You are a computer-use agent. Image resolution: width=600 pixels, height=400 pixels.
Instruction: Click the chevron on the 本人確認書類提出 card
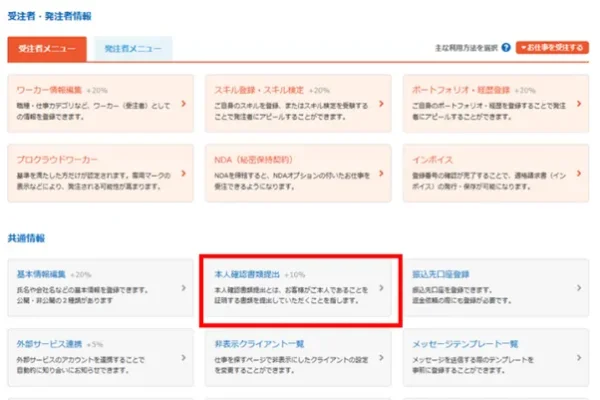(381, 288)
